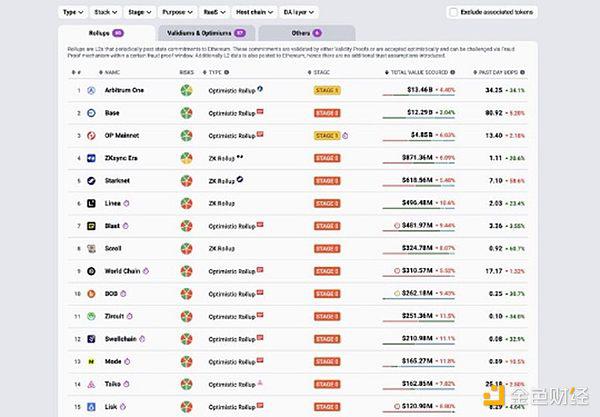Click the Swellchain logo icon
The width and height of the screenshot is (600, 417).
[91, 339]
